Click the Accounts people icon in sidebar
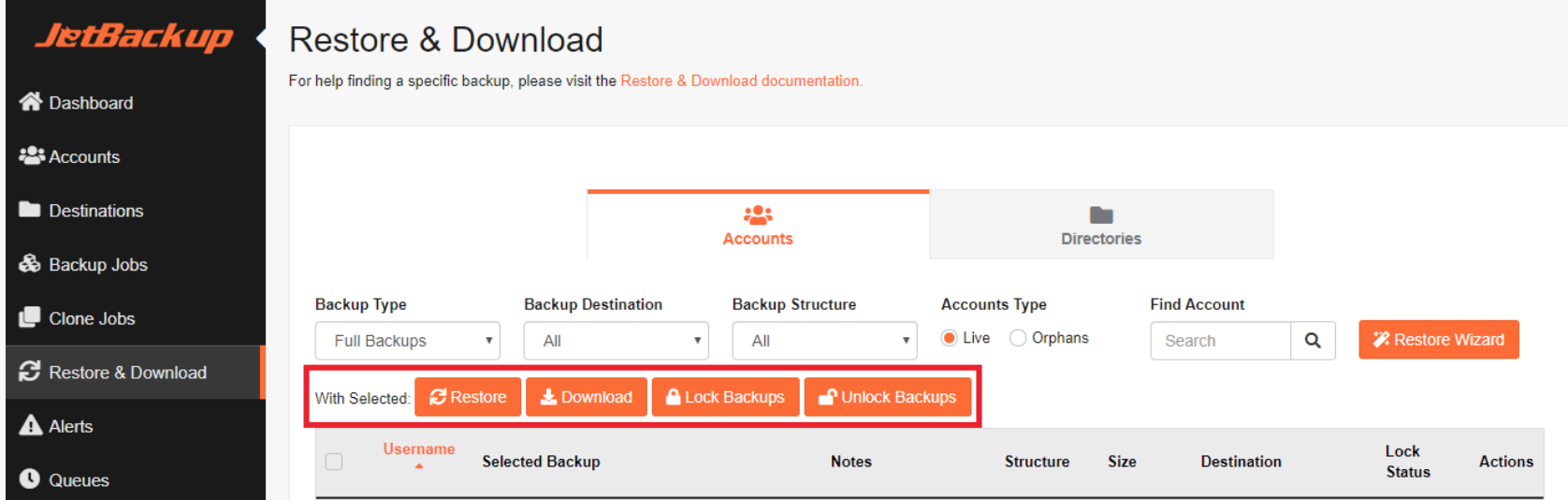 (x=32, y=155)
